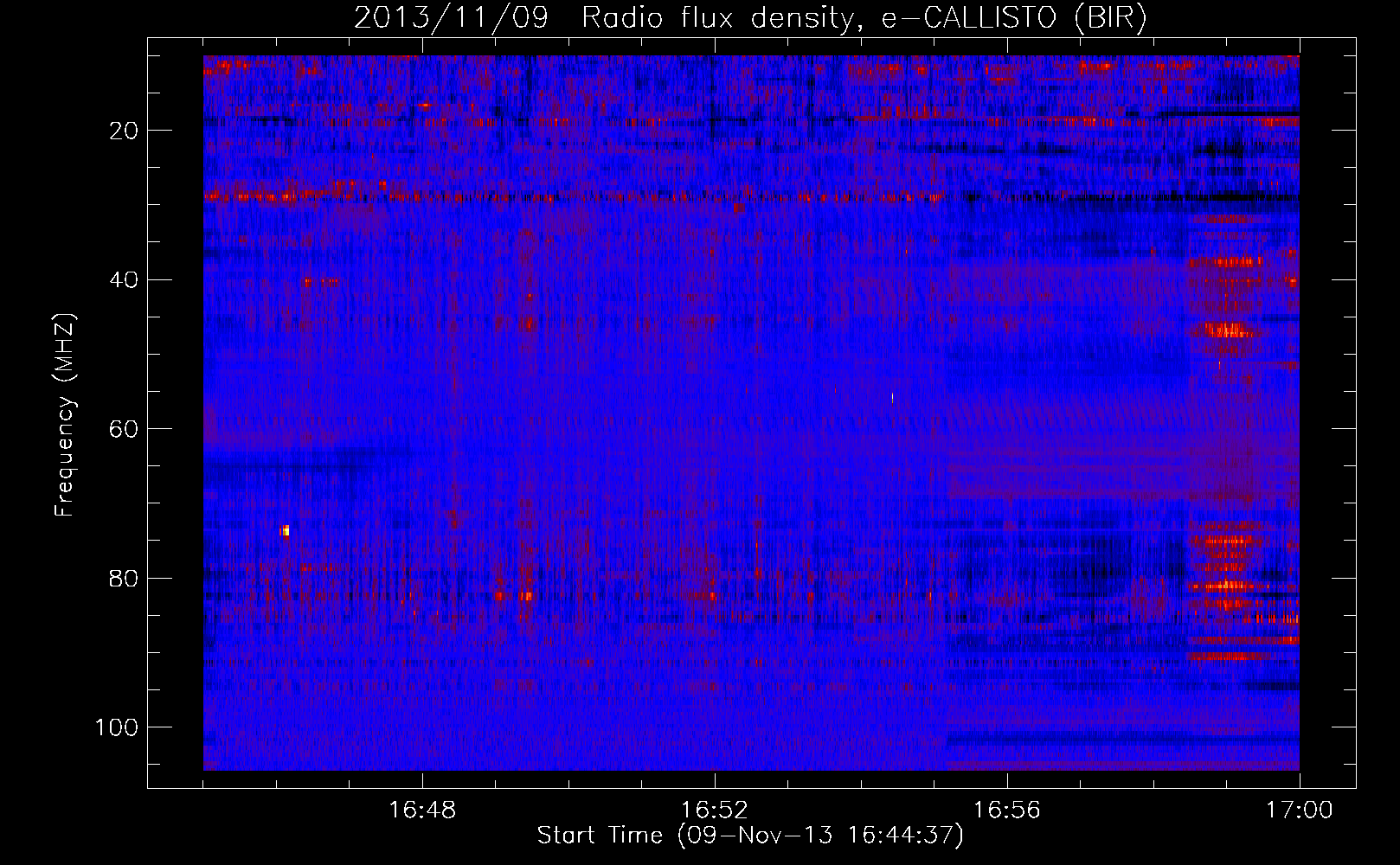Viewport: 1400px width, 865px height.
Task: Click the 80 frequency tick label
Action: pos(124,579)
